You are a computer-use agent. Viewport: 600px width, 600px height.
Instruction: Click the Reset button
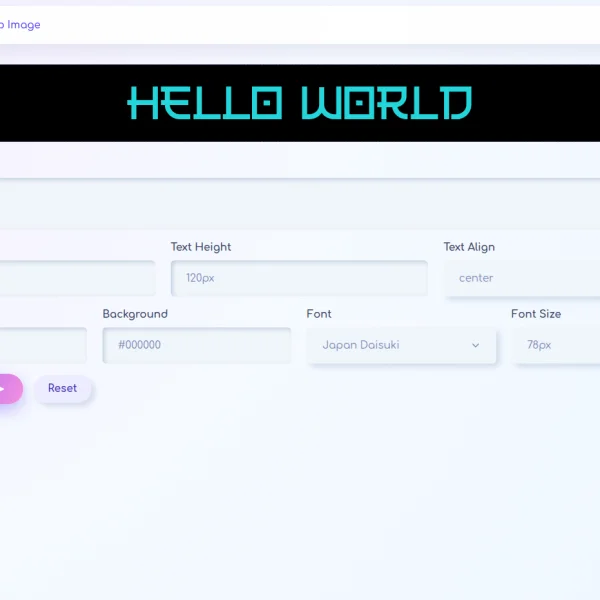point(63,388)
